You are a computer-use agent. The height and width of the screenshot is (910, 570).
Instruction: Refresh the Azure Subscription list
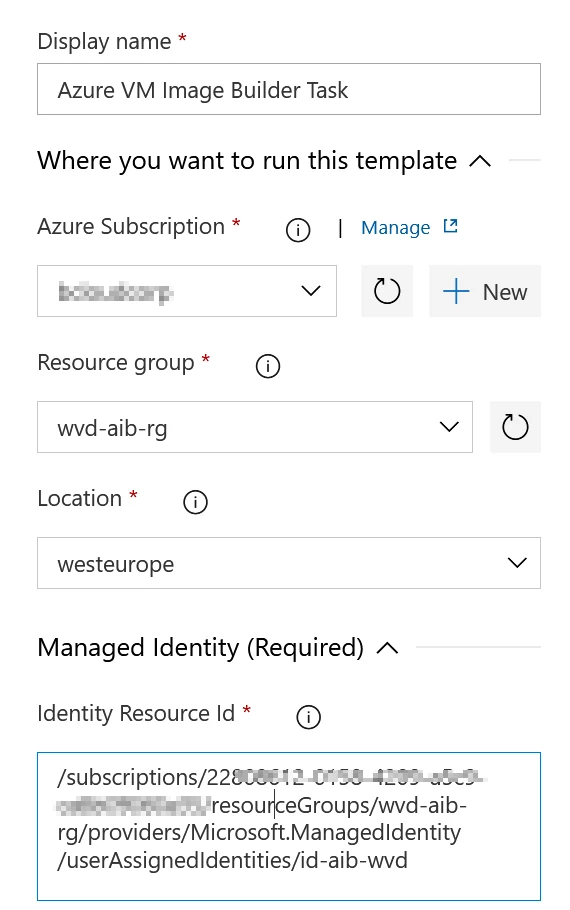pyautogui.click(x=387, y=291)
